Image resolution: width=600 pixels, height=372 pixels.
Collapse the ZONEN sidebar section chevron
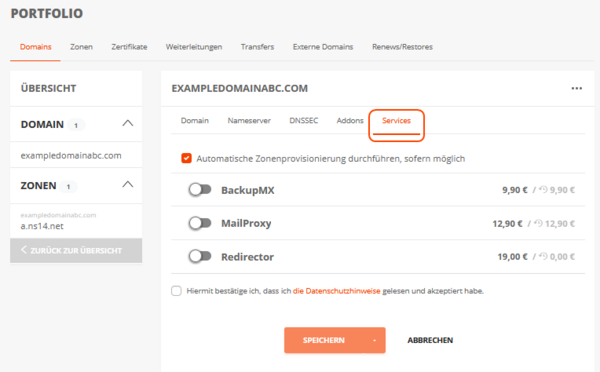pos(127,185)
